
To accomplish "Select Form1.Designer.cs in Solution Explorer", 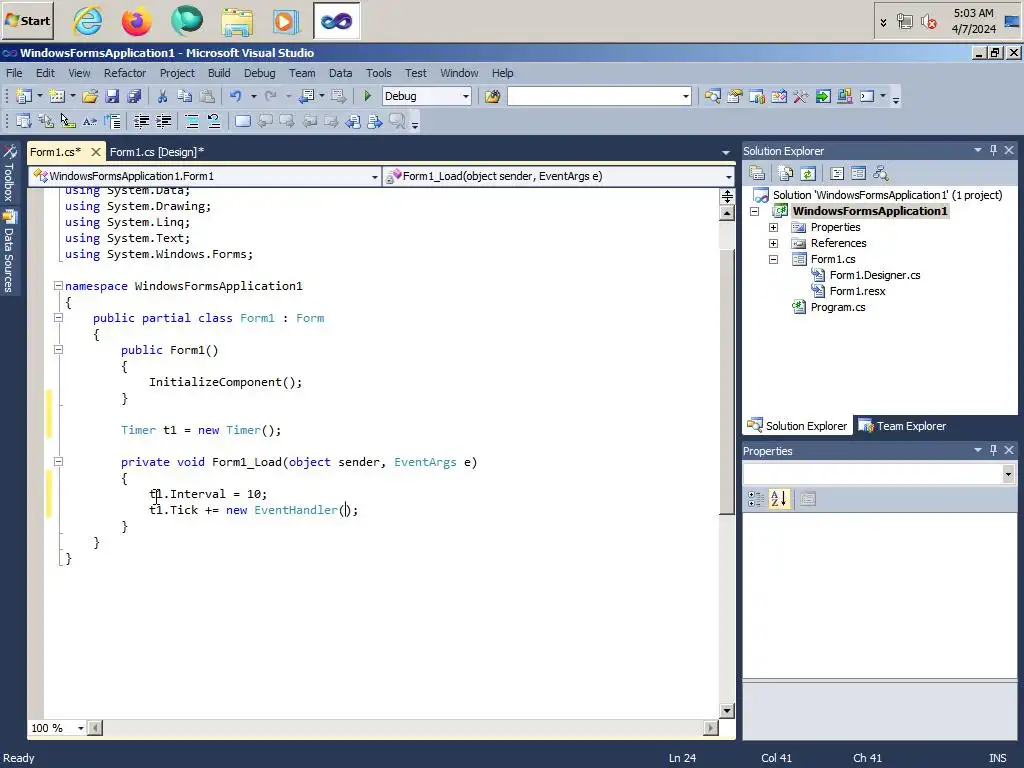I will coord(874,276).
